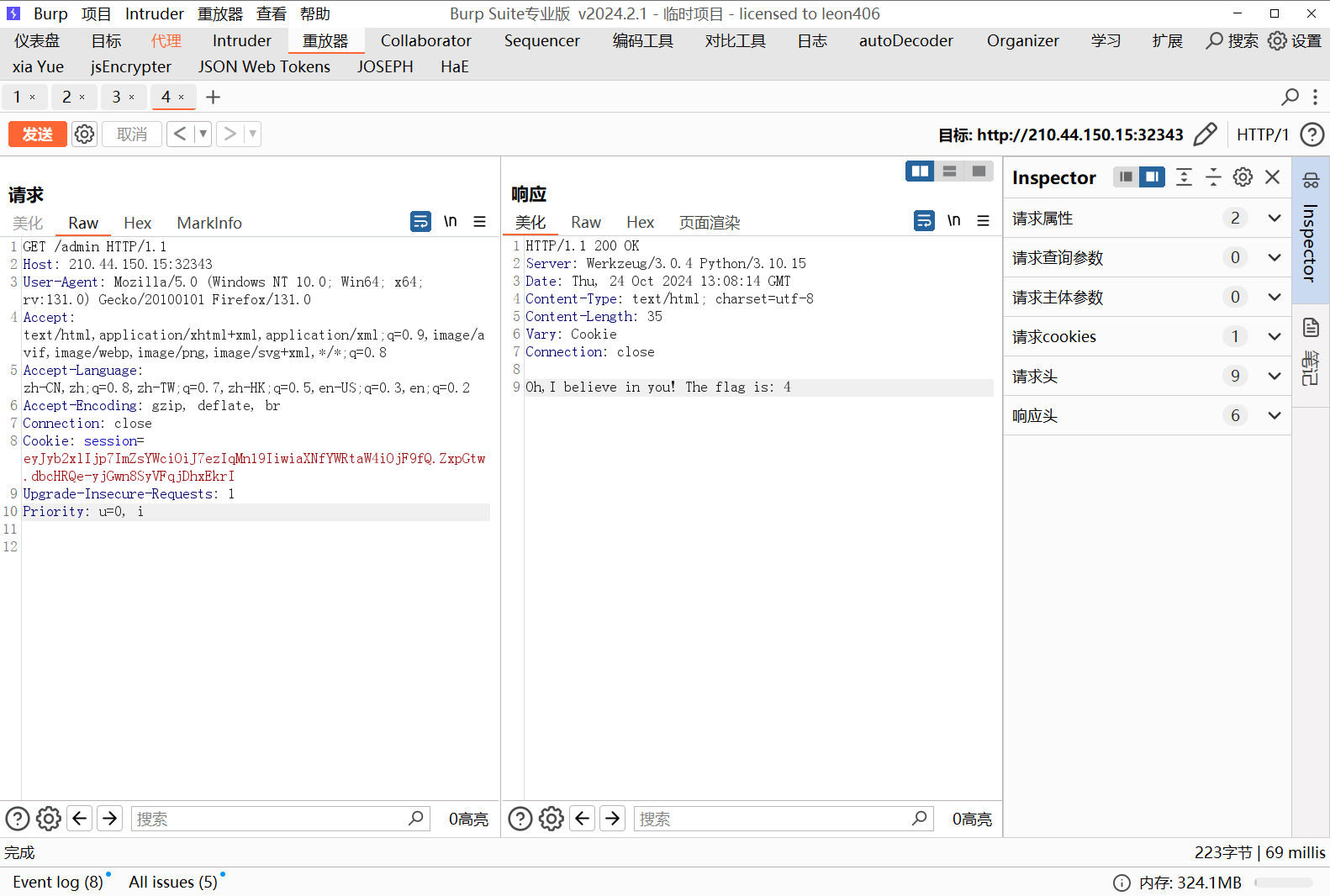Focus the response 搜索 search field

(x=784, y=819)
